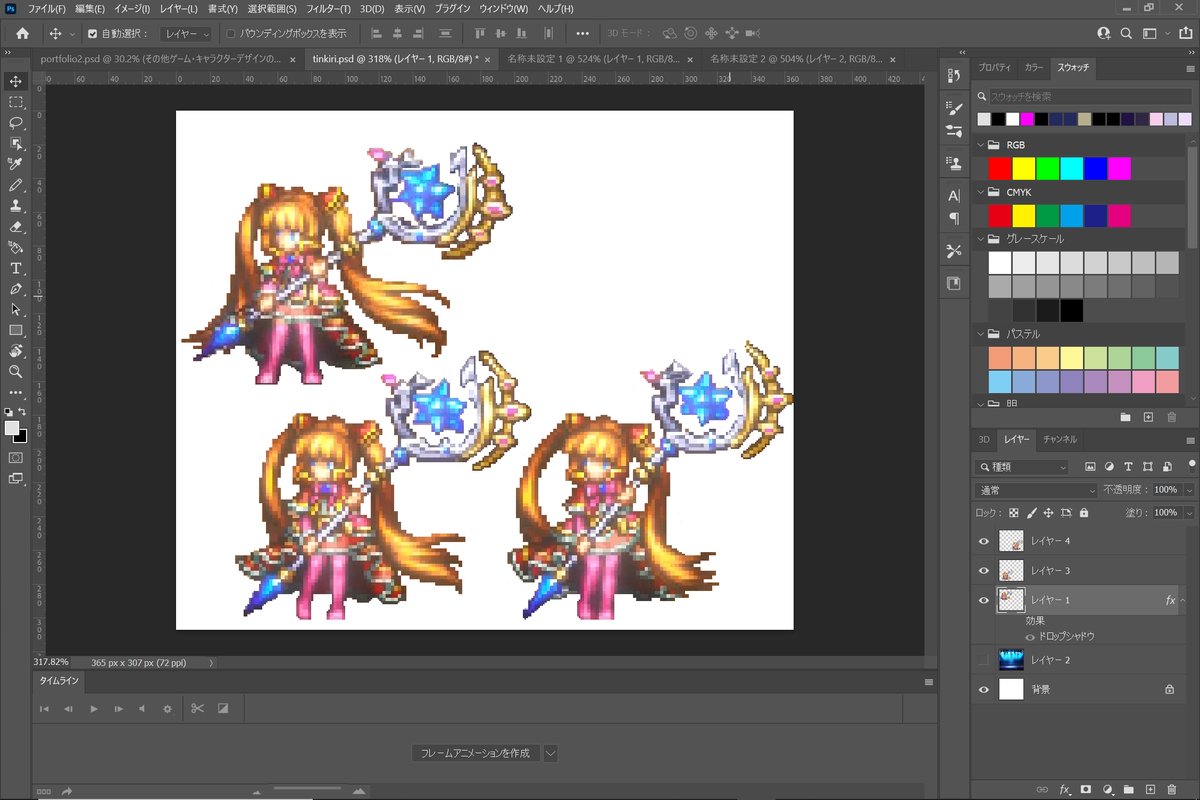1200x800 pixels.
Task: Create a new group folder in Layers panel
Action: point(1129,789)
